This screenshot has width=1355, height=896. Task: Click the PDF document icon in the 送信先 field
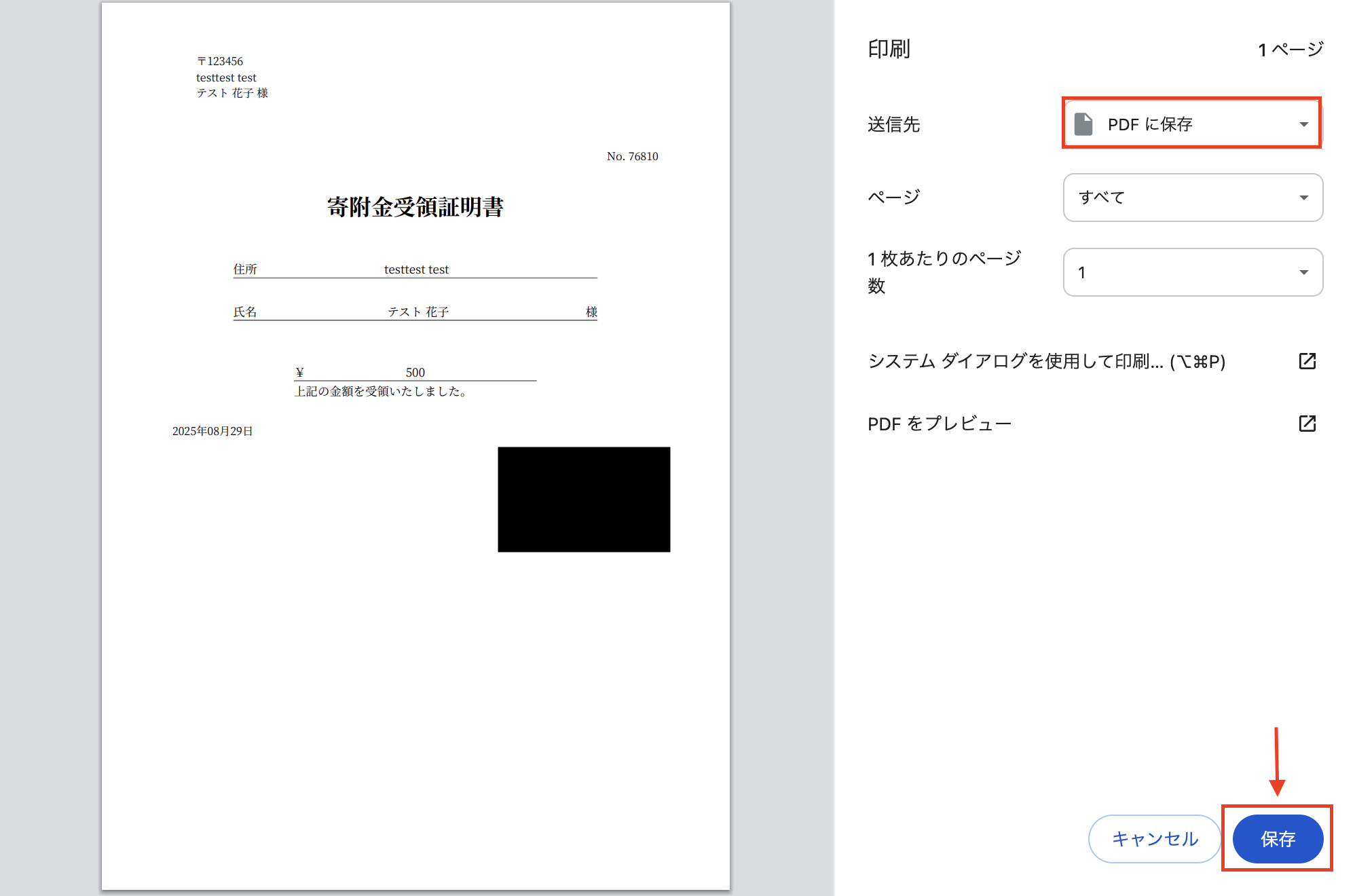click(x=1084, y=124)
